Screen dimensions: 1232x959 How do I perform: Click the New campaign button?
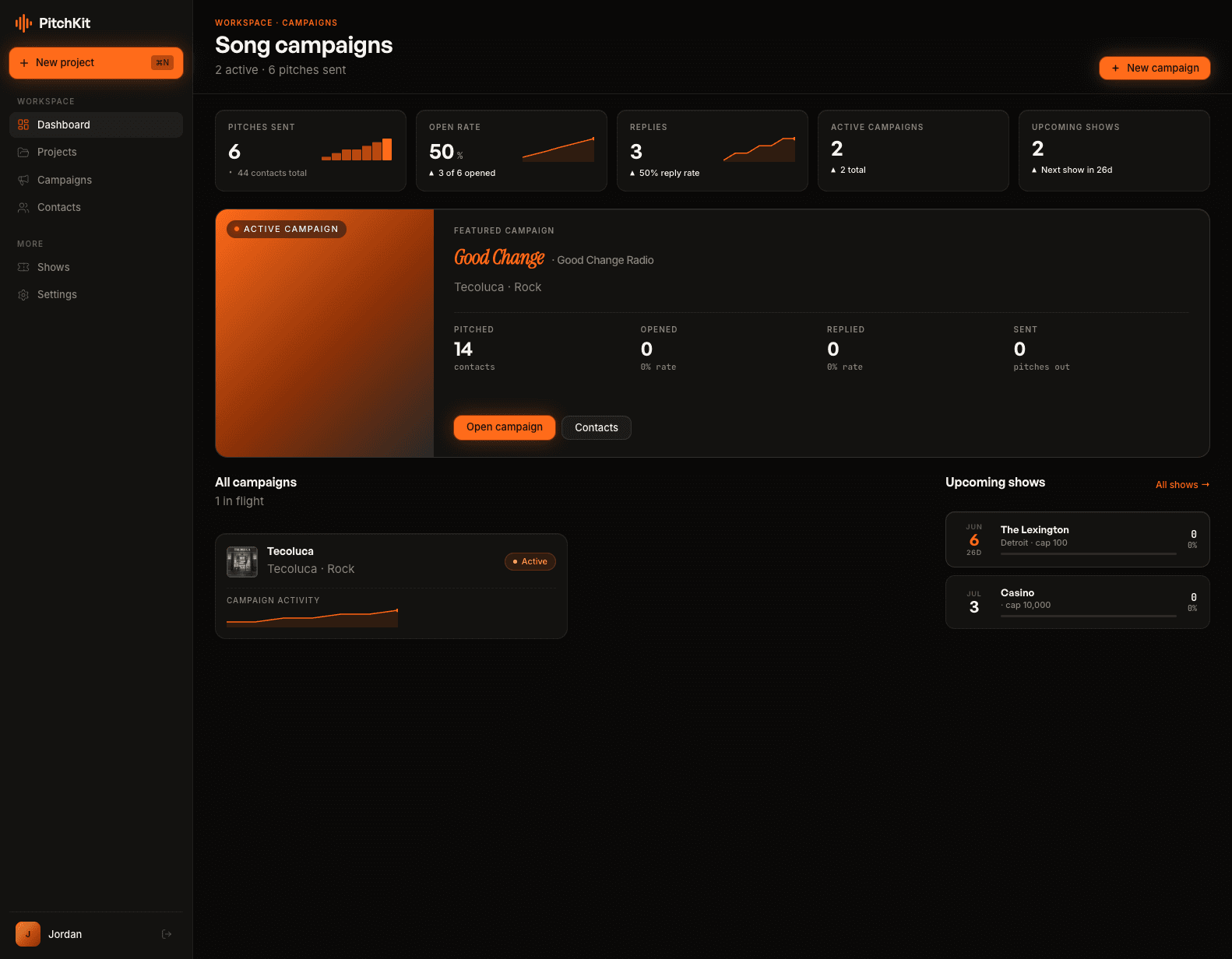(x=1155, y=68)
